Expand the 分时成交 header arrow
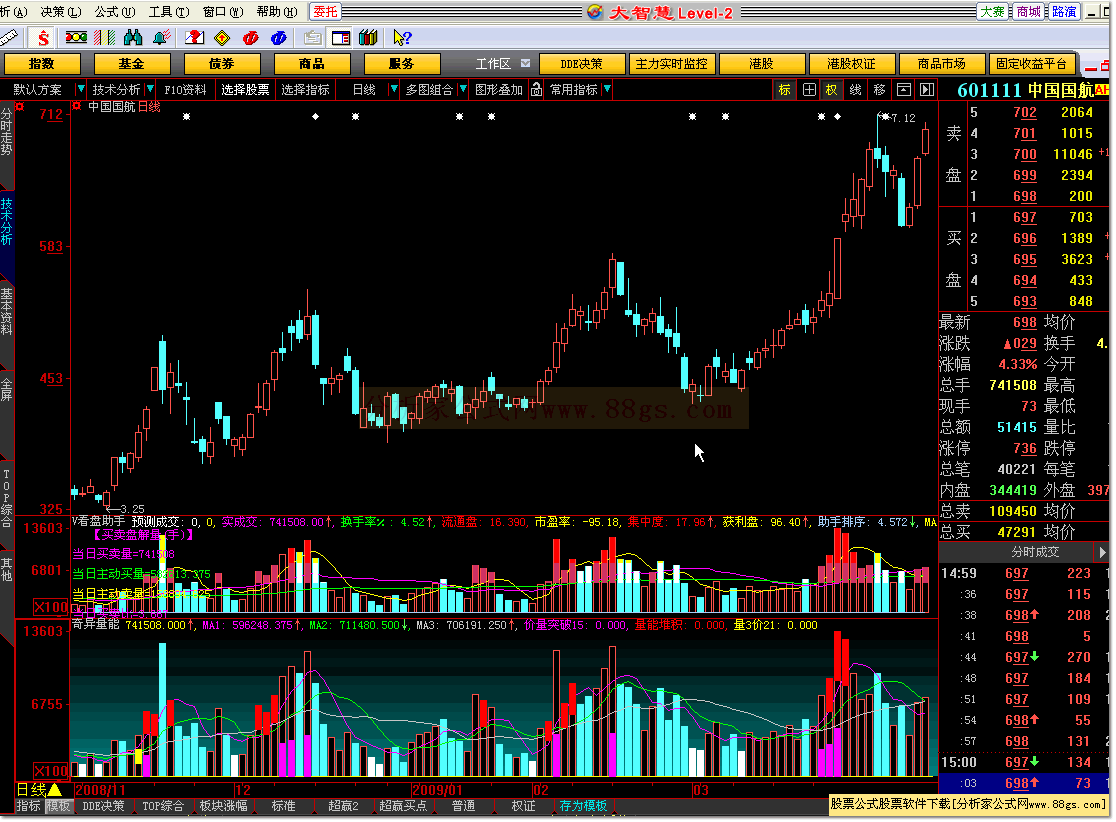This screenshot has width=1116, height=822. [1102, 552]
